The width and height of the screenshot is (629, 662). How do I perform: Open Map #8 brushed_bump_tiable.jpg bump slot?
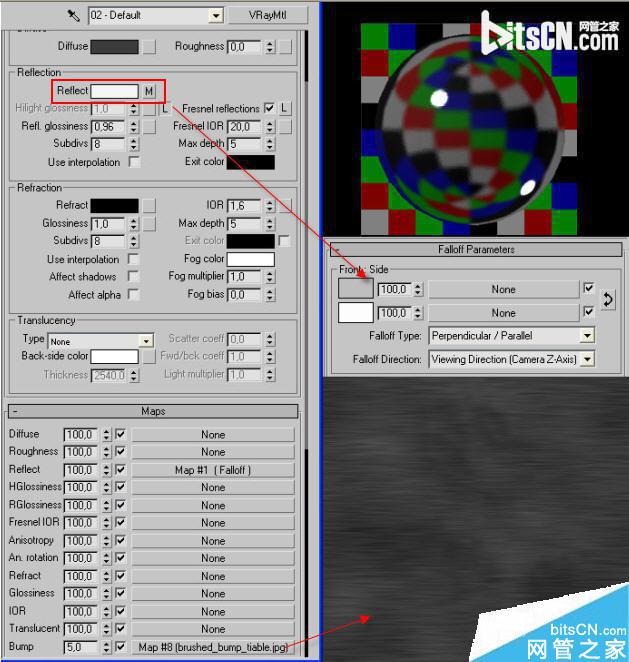pos(213,647)
